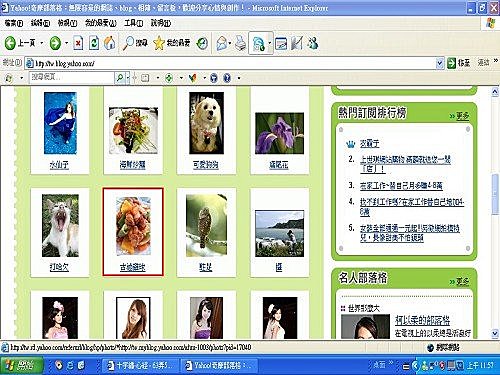This screenshot has height=375, width=500.
Task: Click the magnifier search button beside 搜尋網頁 box
Action: click(119, 78)
